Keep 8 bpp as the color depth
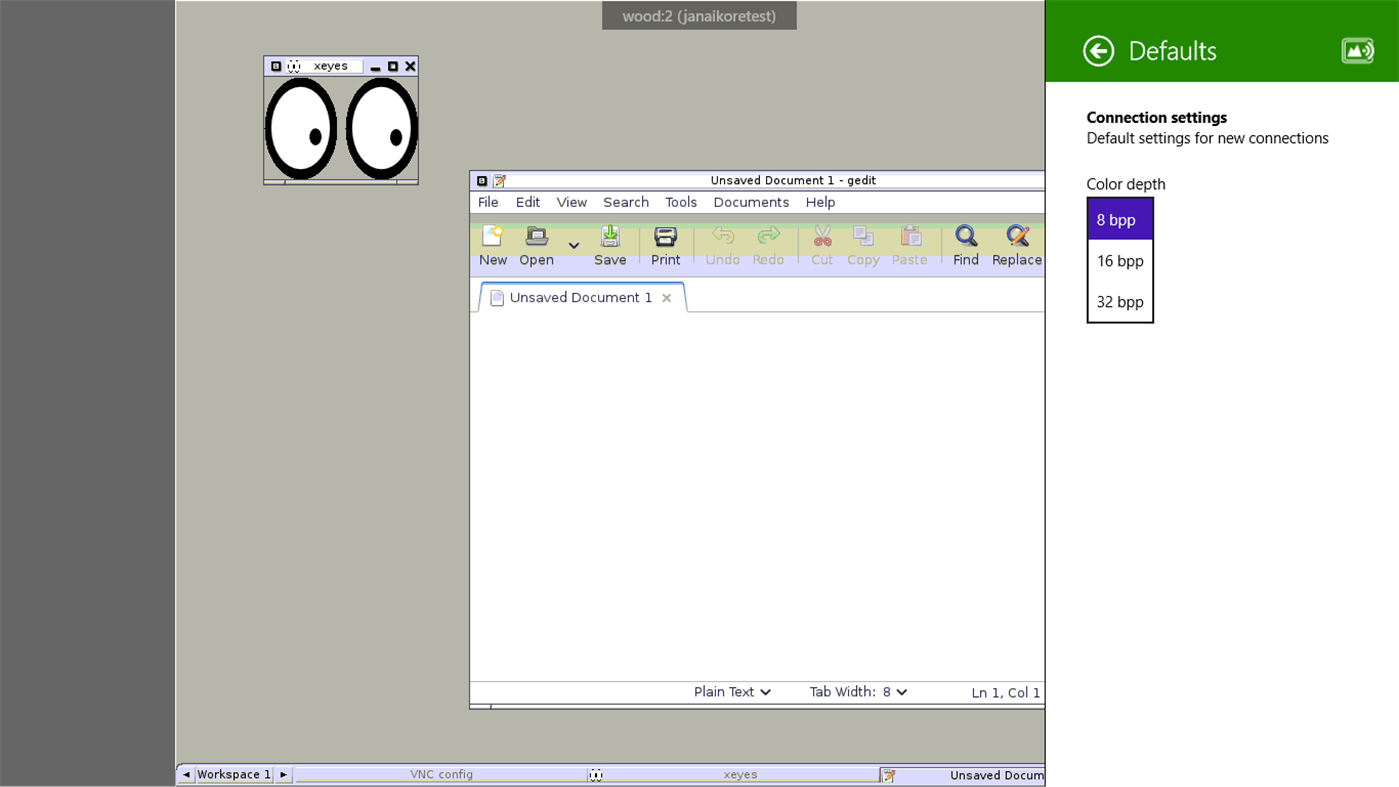Image resolution: width=1399 pixels, height=787 pixels. click(x=1119, y=219)
